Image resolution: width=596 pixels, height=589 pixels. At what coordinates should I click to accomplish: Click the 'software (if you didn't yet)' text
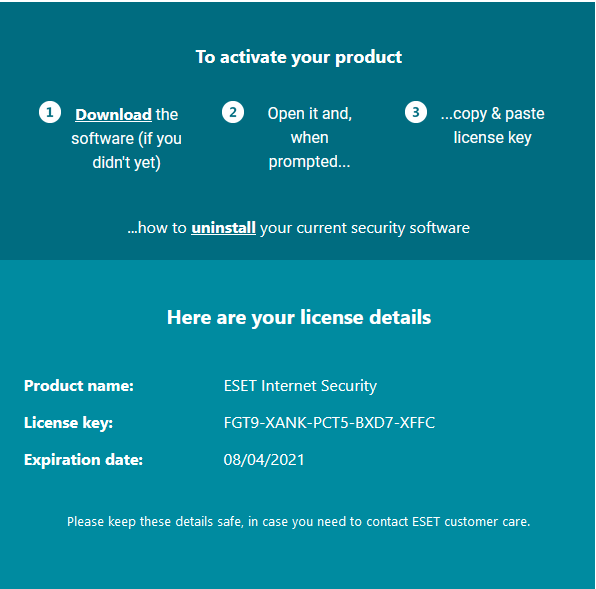127,150
